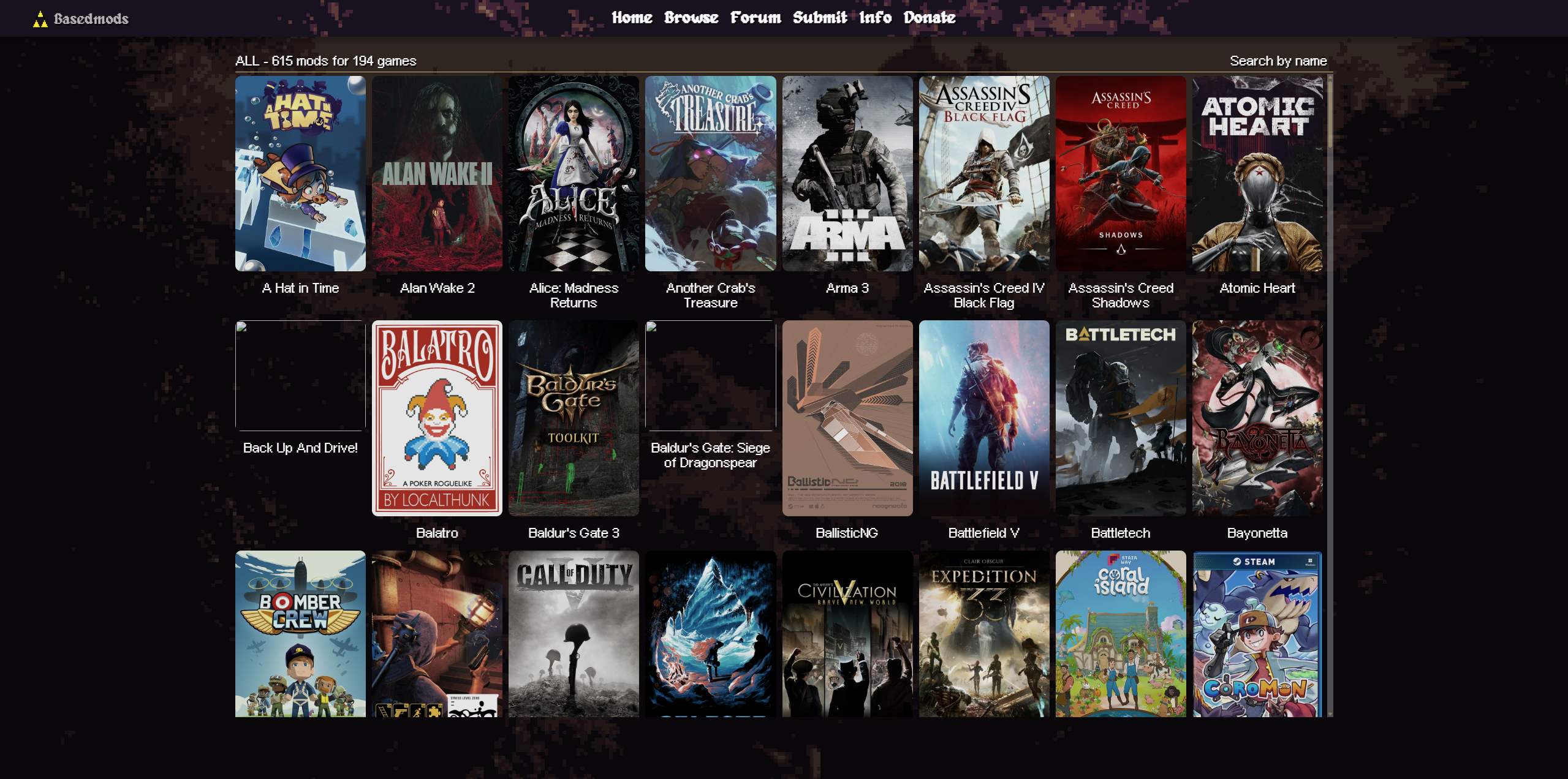Viewport: 1568px width, 779px height.
Task: Click the game list vertical scrollbar
Action: pos(1330,395)
